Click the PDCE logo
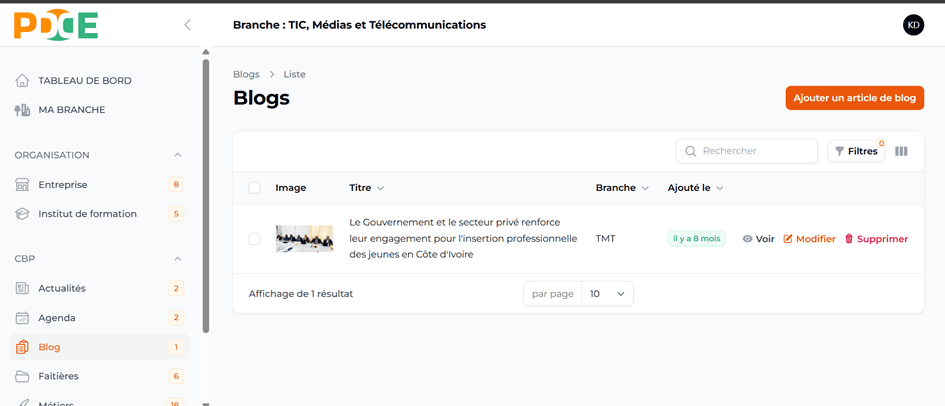Viewport: 945px width, 406px height. [x=56, y=25]
